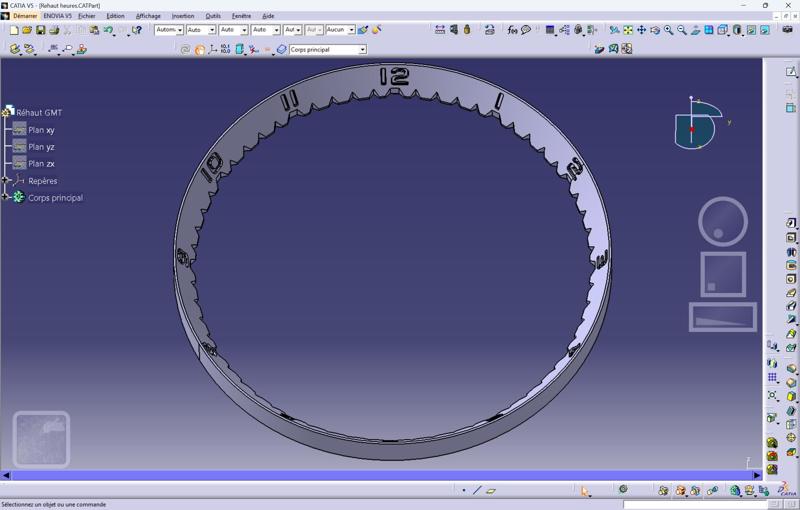The width and height of the screenshot is (800, 510).
Task: Select the Pan view tool
Action: point(641,31)
